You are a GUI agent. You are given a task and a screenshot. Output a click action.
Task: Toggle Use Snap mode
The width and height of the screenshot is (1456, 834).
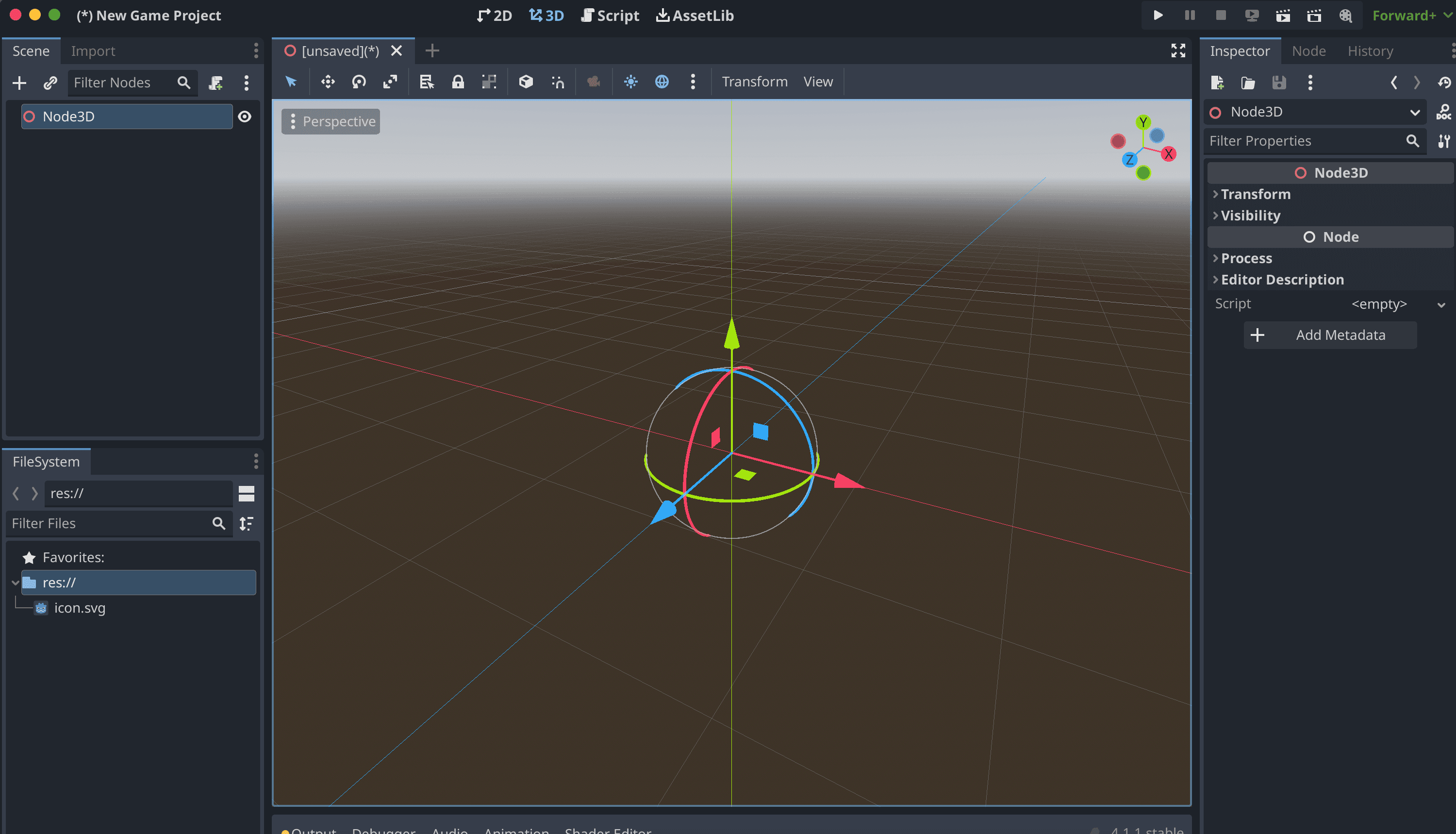pyautogui.click(x=557, y=82)
